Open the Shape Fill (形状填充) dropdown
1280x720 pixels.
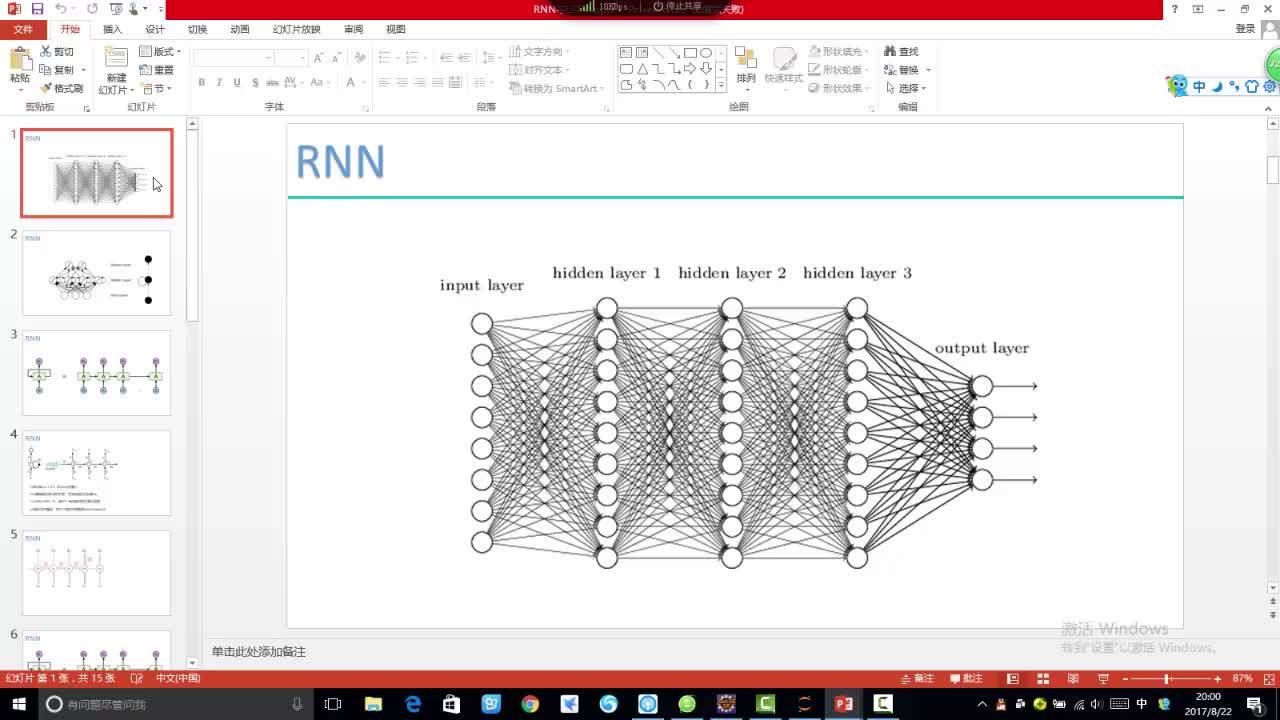839,52
